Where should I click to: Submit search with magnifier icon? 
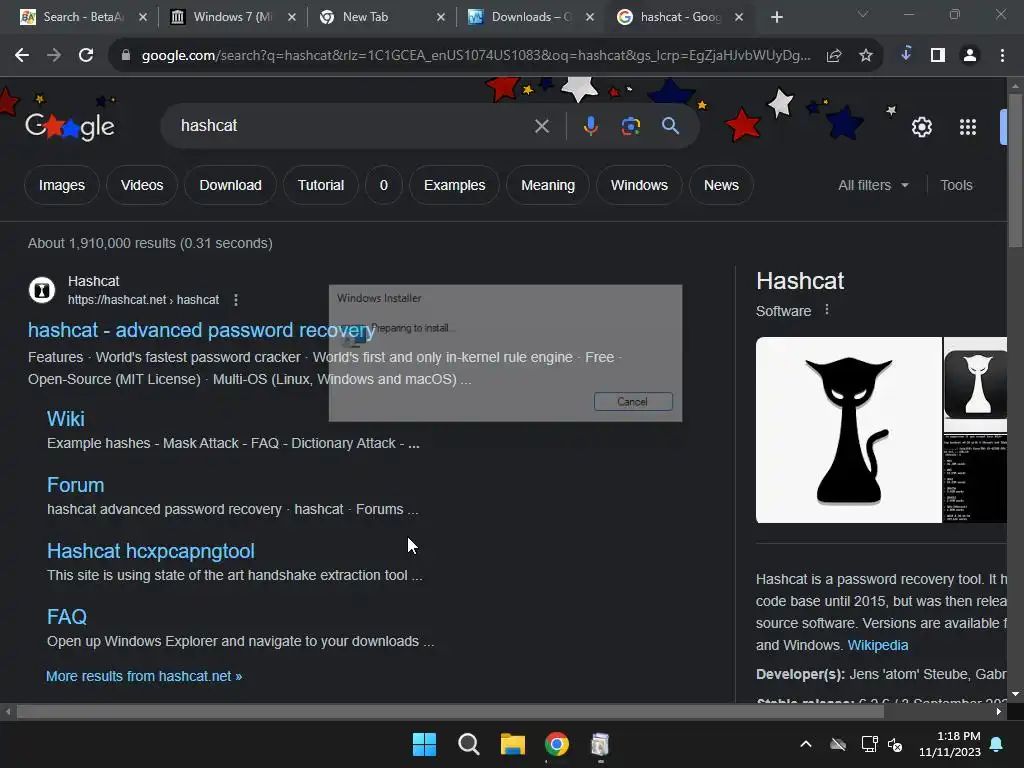670,125
